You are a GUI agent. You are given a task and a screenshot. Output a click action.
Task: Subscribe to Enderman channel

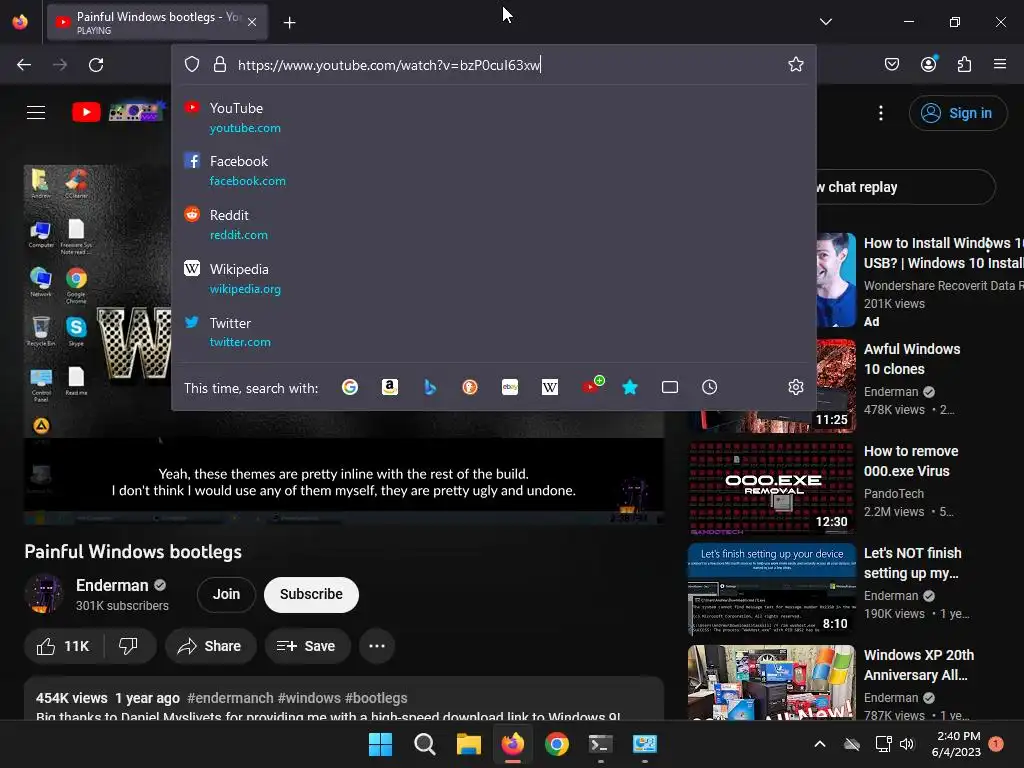[312, 594]
